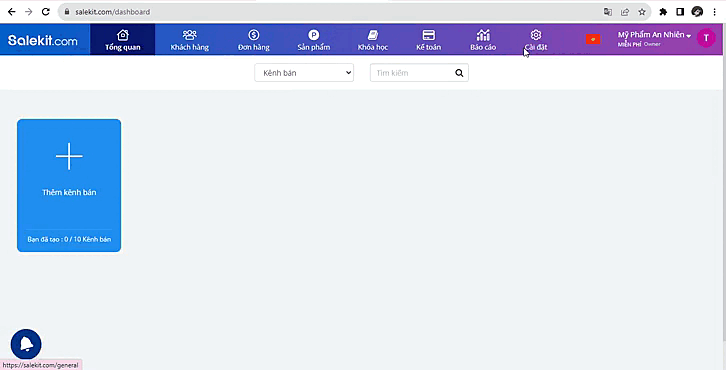This screenshot has width=726, height=370.
Task: Open the Cài đặt settings gear
Action: (536, 40)
